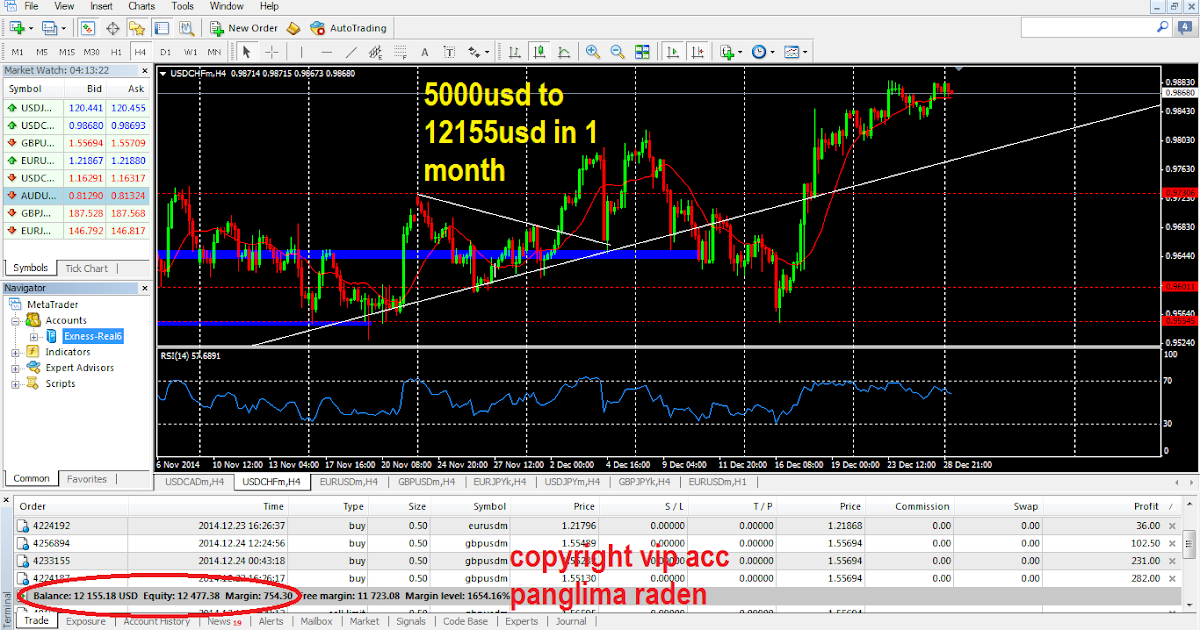Zoom out on the chart

click(618, 52)
